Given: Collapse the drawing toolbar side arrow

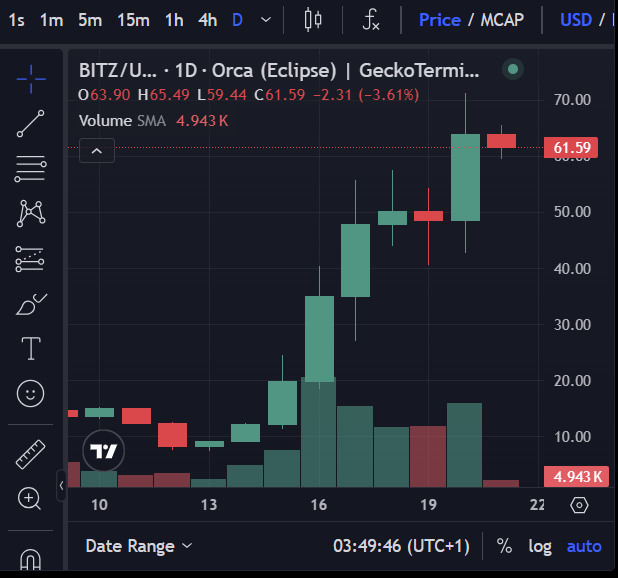Looking at the screenshot, I should pos(61,486).
